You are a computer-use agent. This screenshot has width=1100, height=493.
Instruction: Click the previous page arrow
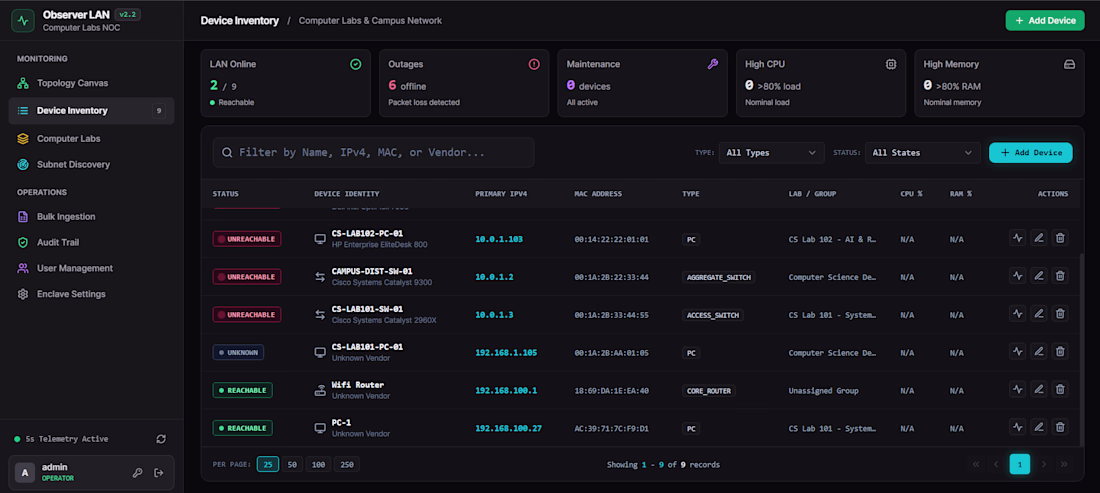click(995, 464)
